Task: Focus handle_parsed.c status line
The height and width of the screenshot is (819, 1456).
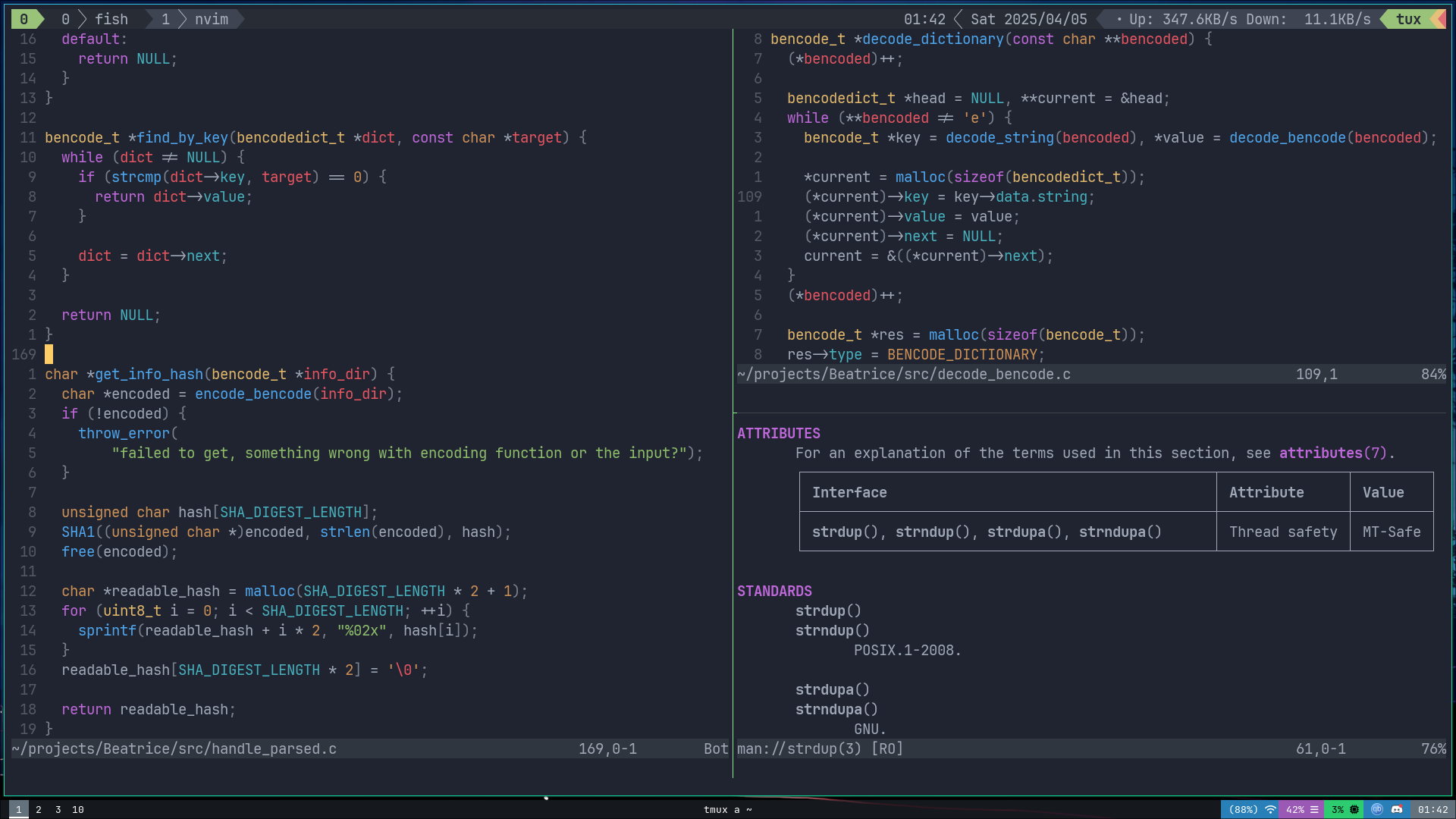Action: click(x=174, y=748)
